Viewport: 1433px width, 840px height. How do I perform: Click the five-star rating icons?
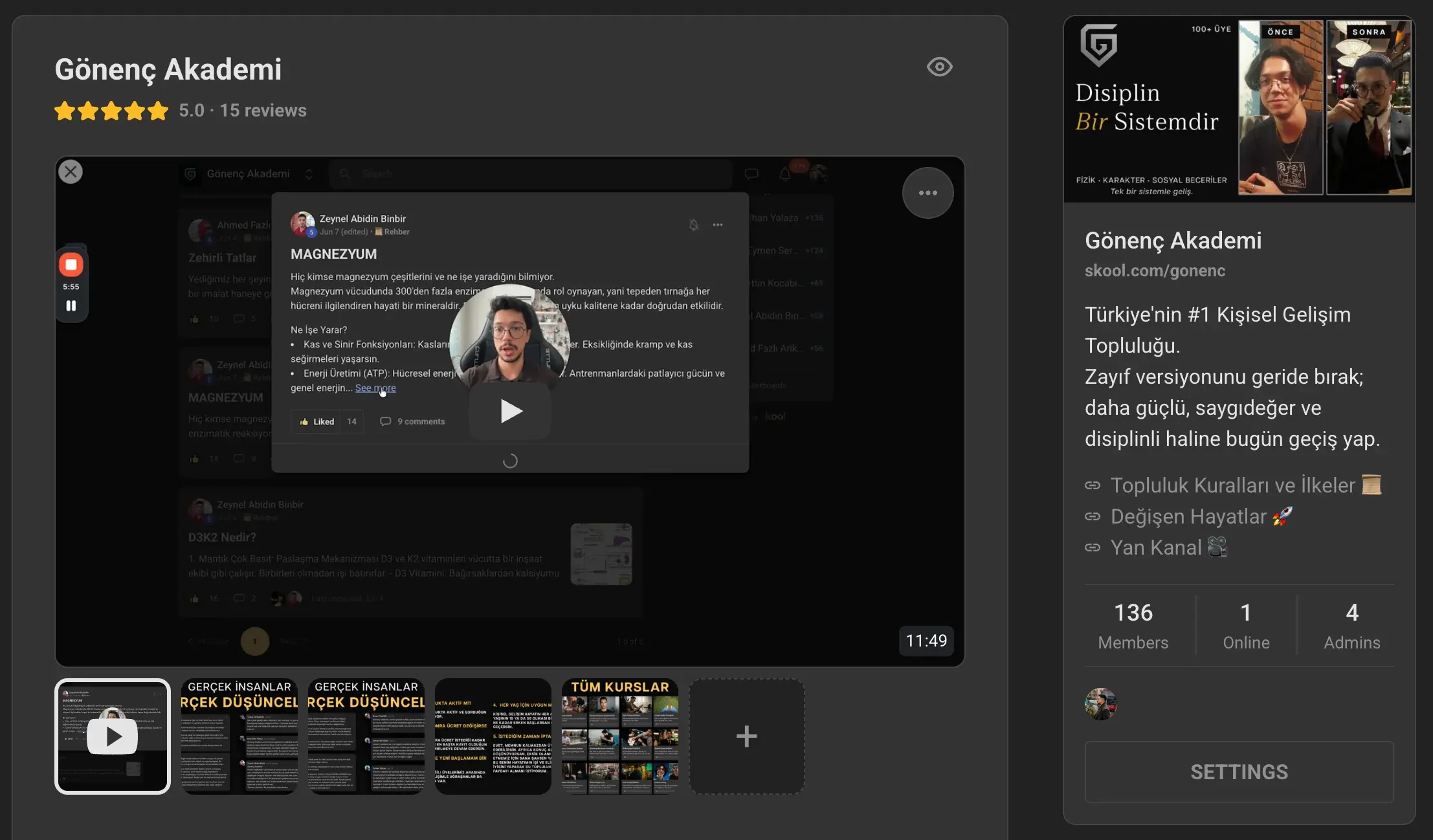(111, 111)
